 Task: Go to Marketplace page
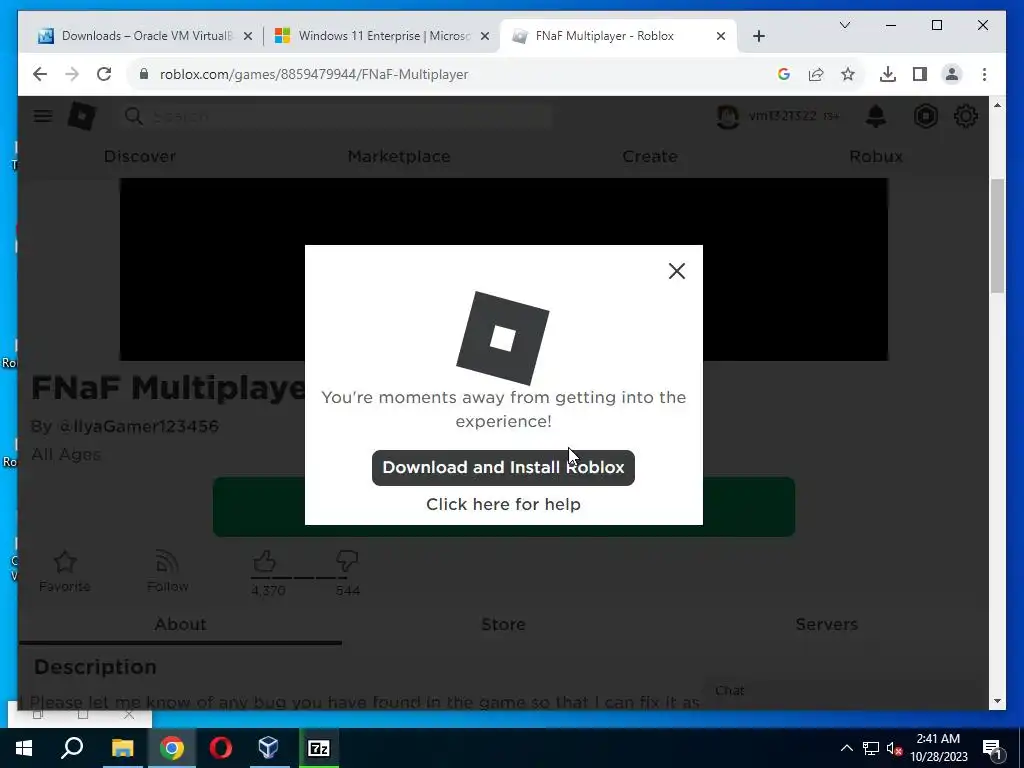pyautogui.click(x=399, y=156)
